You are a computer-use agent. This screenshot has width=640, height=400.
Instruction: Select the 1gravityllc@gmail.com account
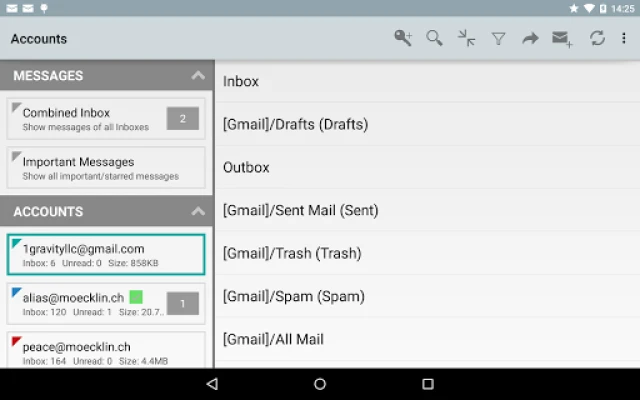pos(106,255)
